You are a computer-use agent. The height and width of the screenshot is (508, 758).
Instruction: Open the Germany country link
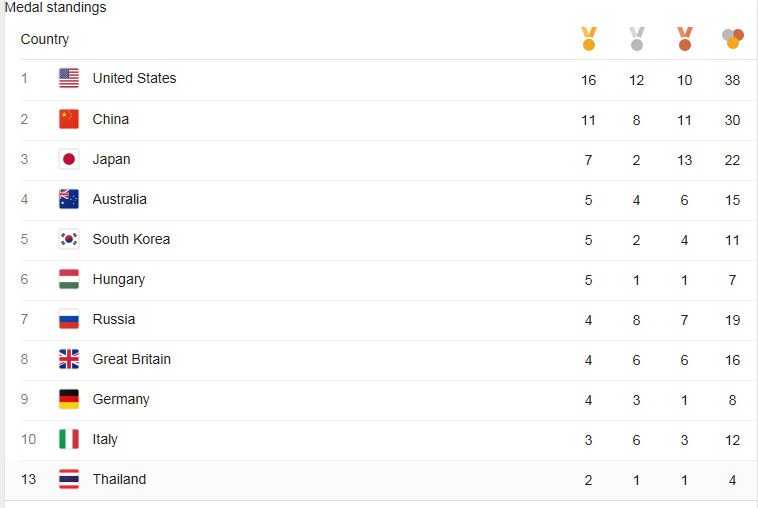121,399
